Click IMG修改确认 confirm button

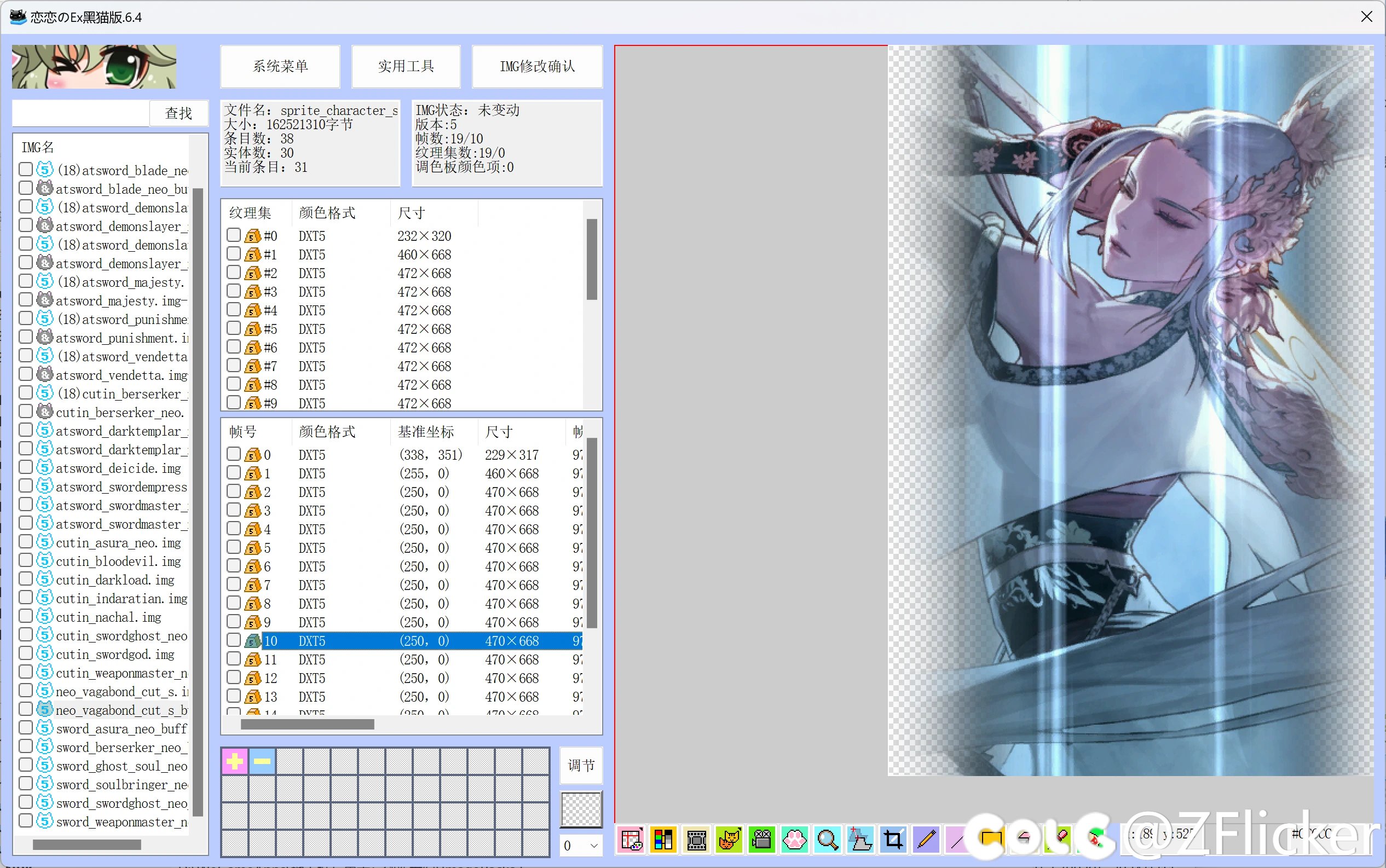click(x=537, y=66)
